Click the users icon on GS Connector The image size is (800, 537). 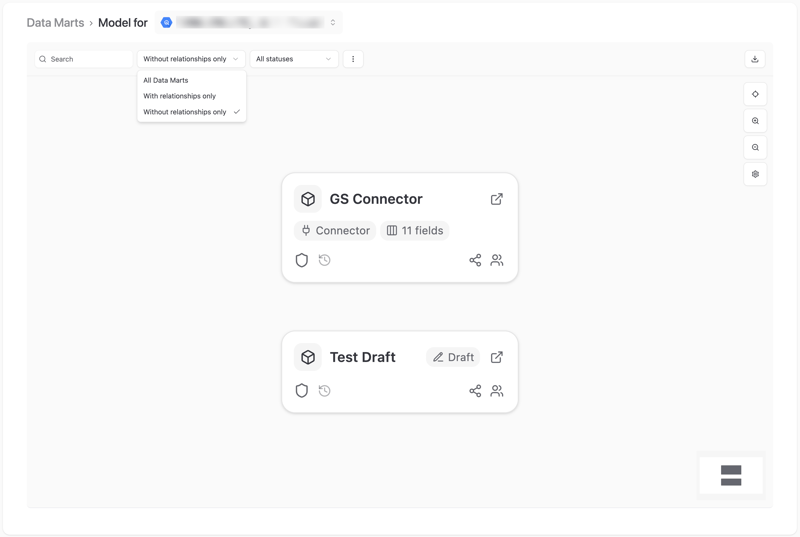pos(496,260)
